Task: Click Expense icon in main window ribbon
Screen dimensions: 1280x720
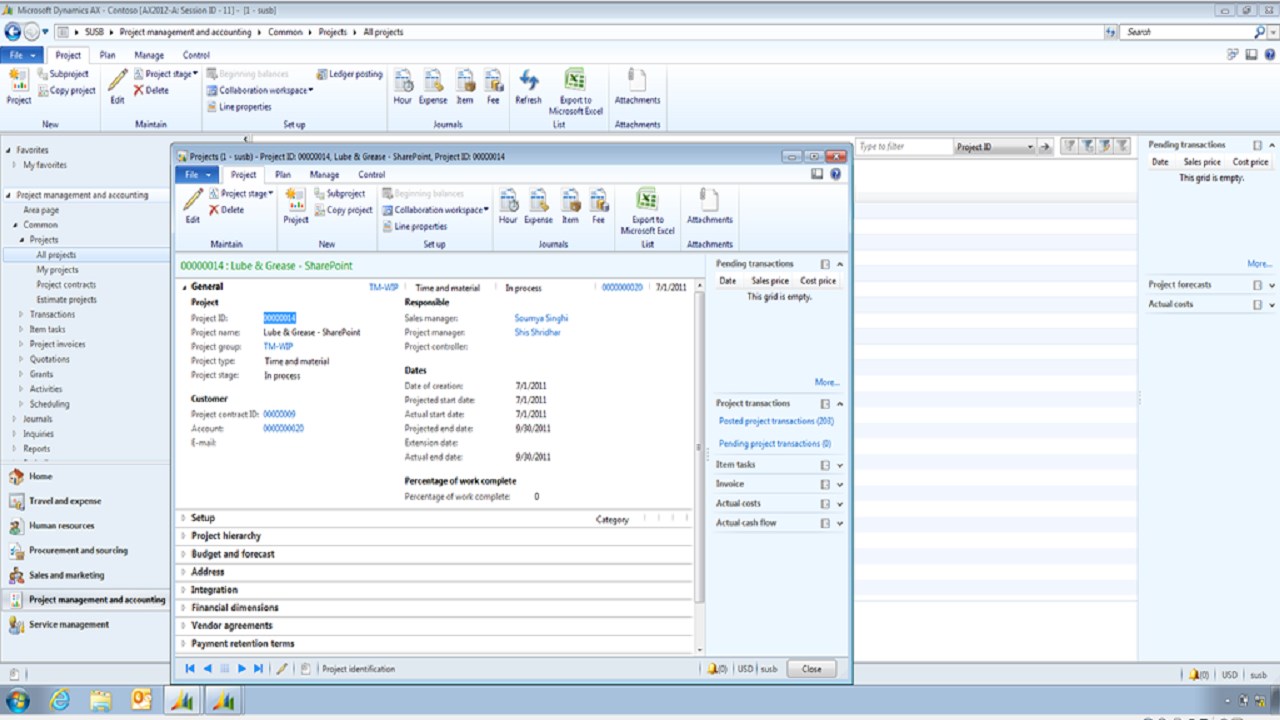Action: click(x=433, y=86)
